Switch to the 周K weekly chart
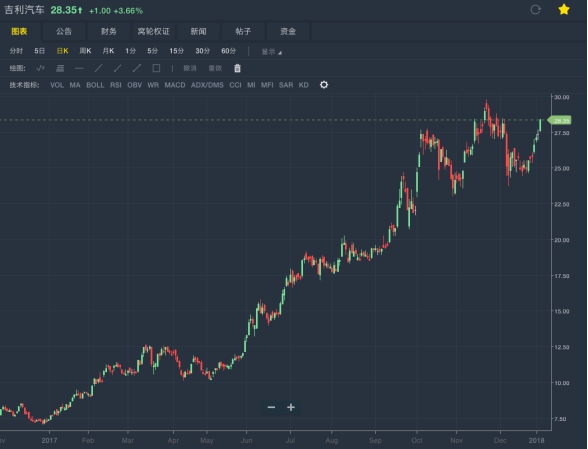Viewport: 588px width, 449px height. point(85,51)
